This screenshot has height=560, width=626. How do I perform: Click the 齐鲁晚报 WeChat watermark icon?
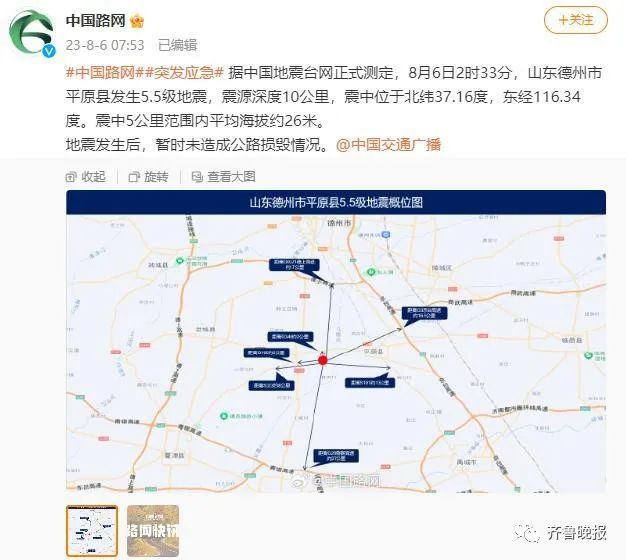pos(527,532)
